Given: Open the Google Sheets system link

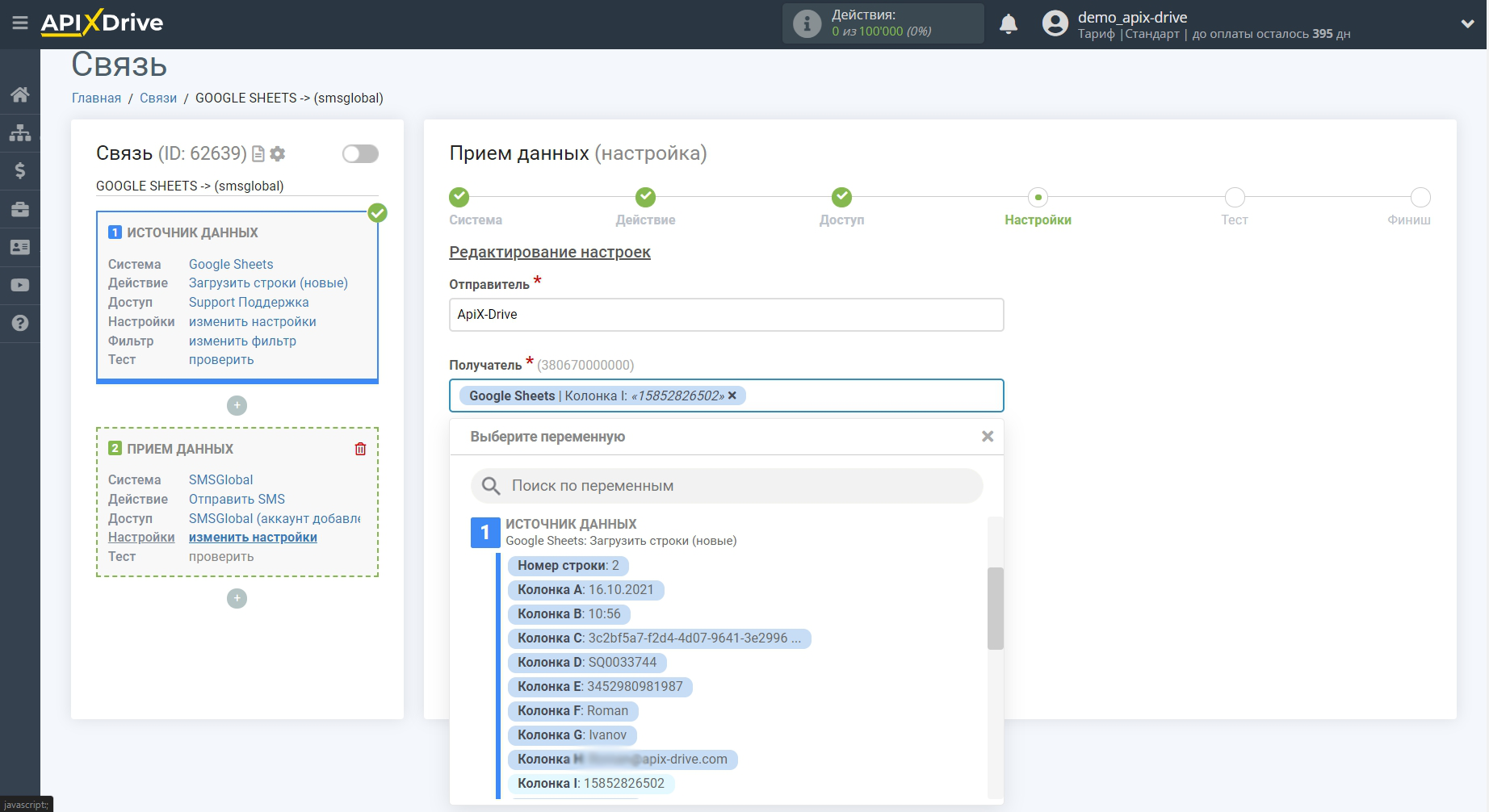Looking at the screenshot, I should pos(231,264).
